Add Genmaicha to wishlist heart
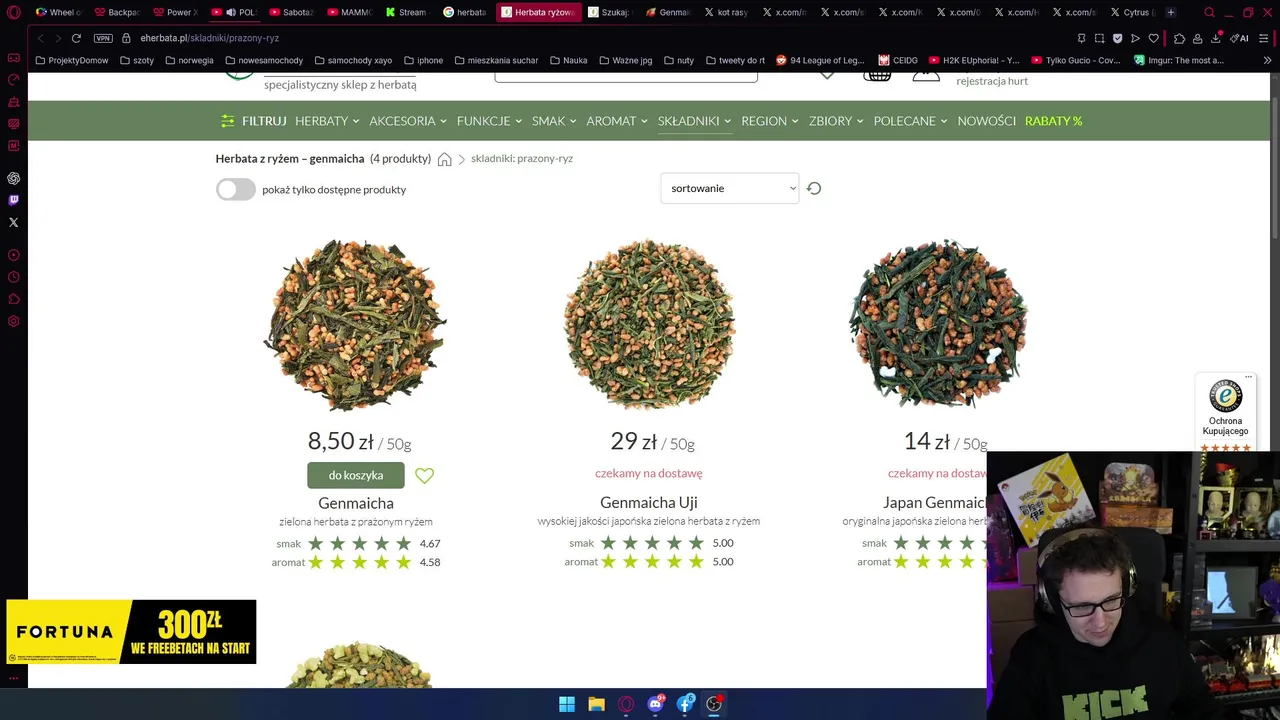The width and height of the screenshot is (1280, 720). click(x=424, y=476)
